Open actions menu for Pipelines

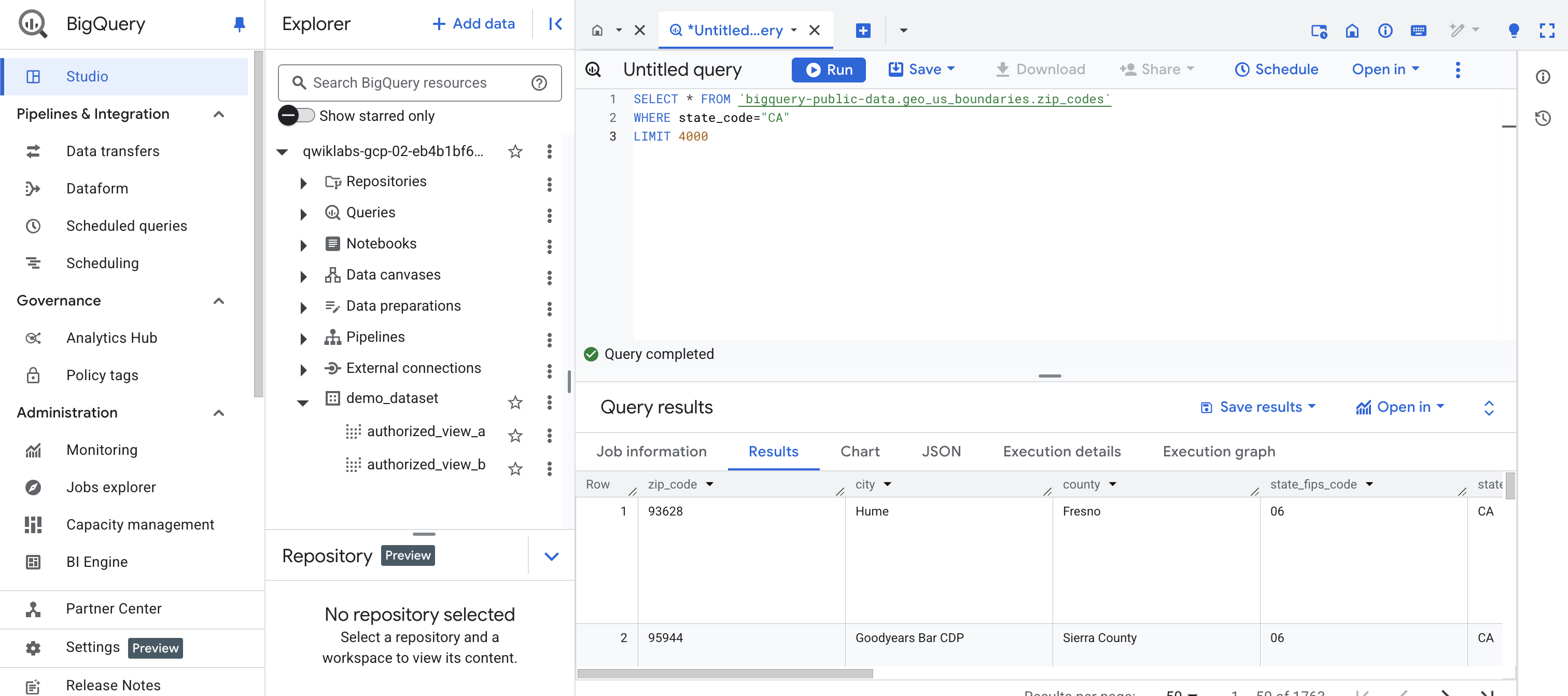click(549, 339)
